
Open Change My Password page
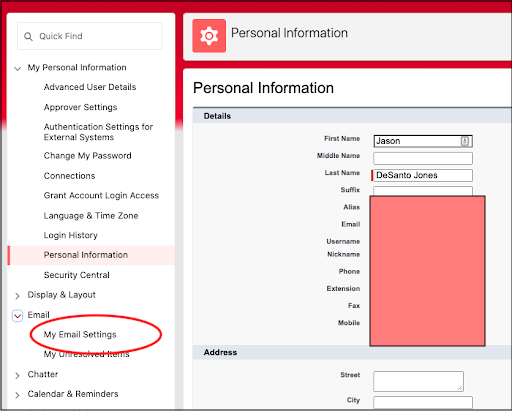(x=87, y=156)
